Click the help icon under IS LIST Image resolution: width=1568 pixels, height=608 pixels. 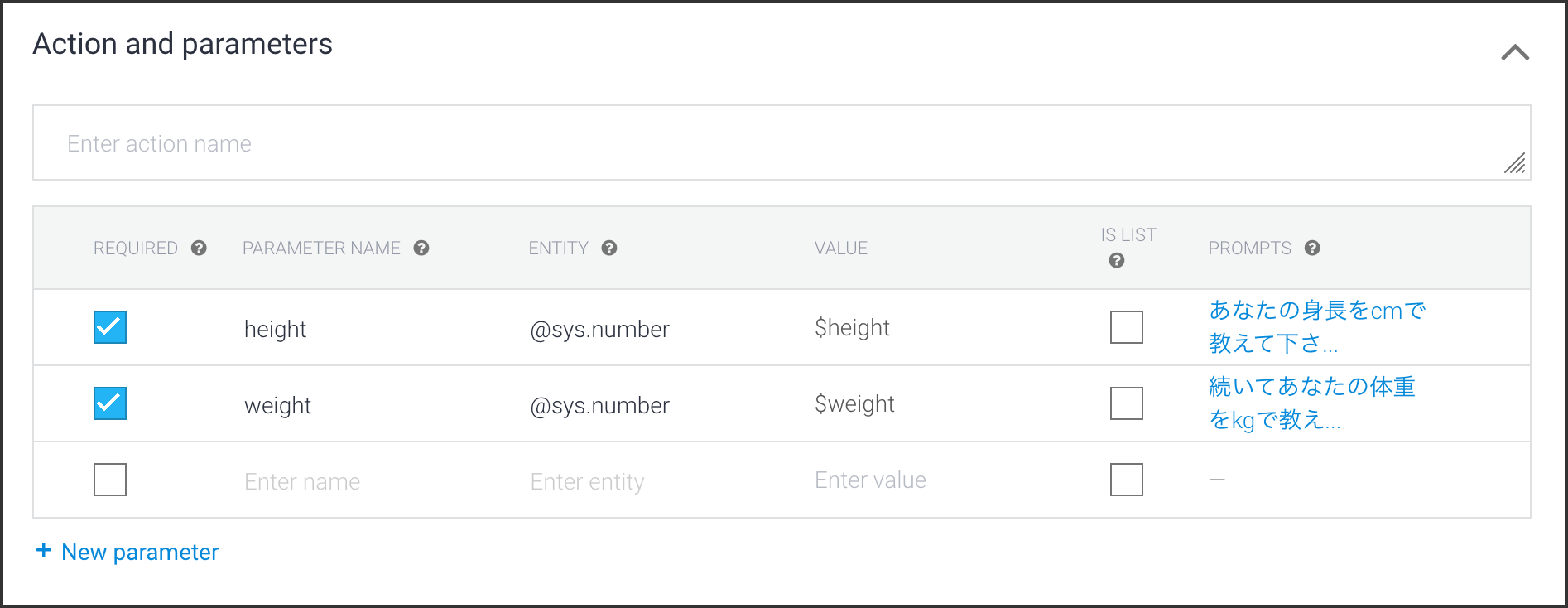tap(1117, 261)
